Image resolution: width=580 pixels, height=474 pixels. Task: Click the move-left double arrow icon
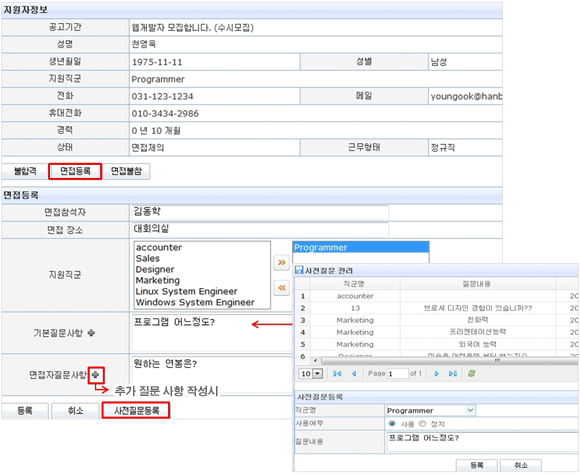[x=281, y=288]
